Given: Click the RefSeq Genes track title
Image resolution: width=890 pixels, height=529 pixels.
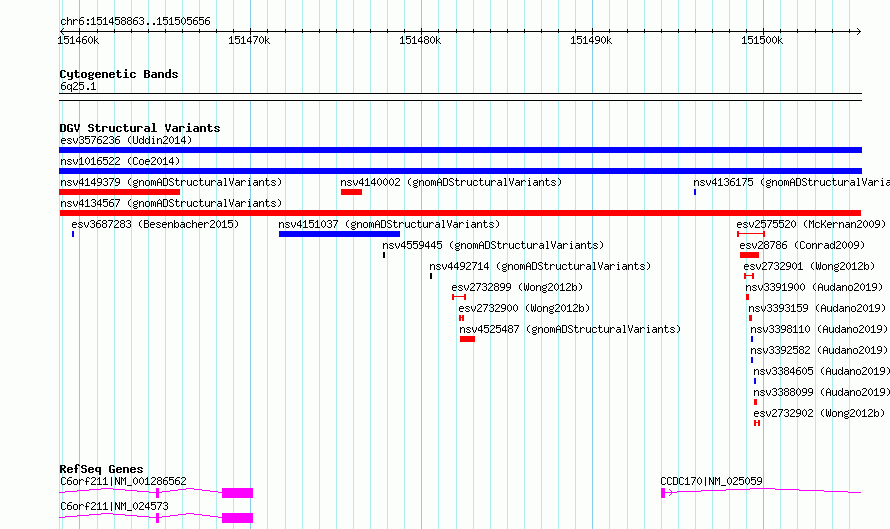Looking at the screenshot, I should point(101,469).
